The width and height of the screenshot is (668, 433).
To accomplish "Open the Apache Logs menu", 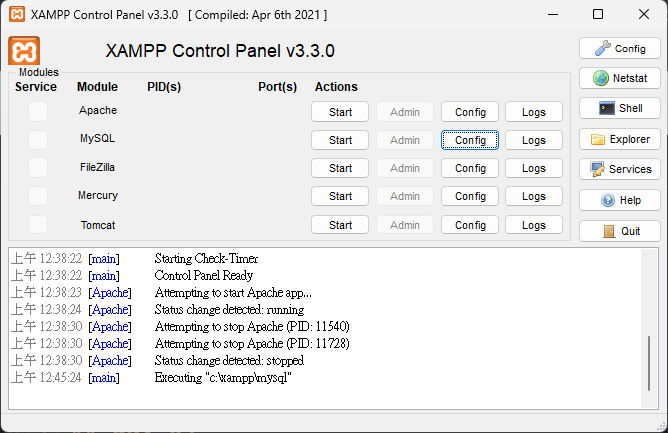I will pyautogui.click(x=534, y=112).
